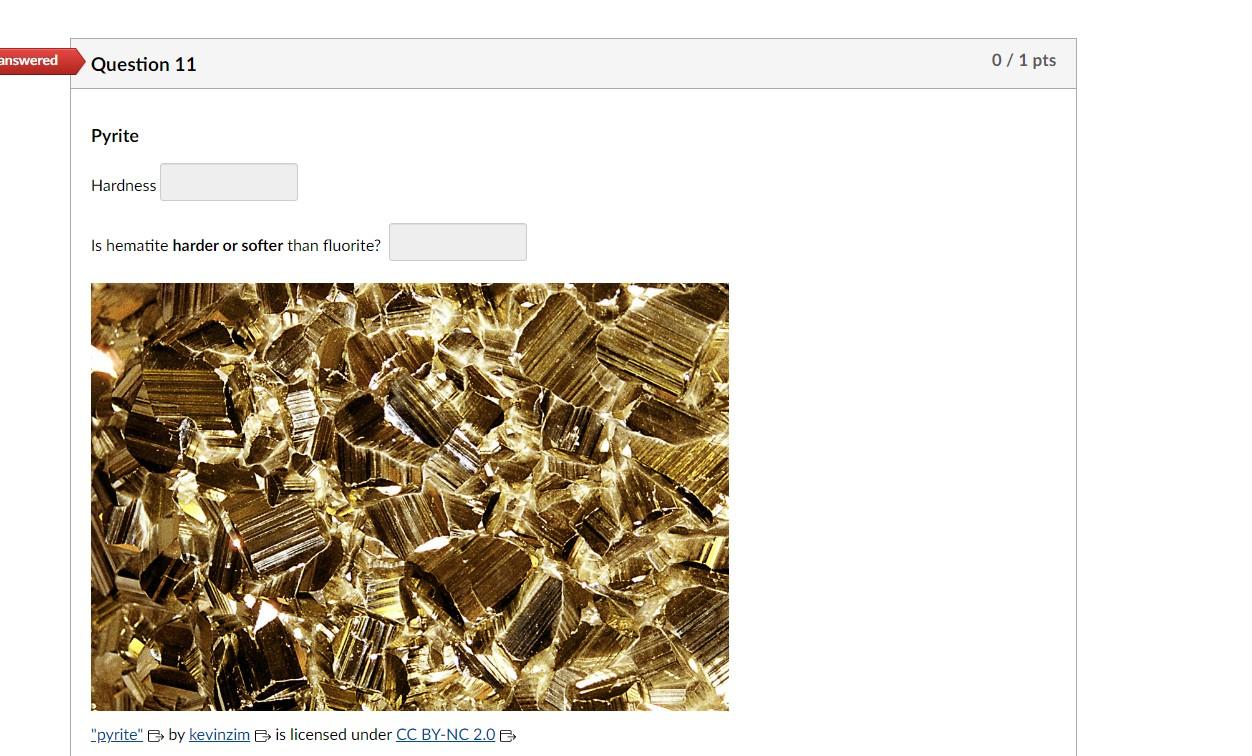Image resolution: width=1252 pixels, height=756 pixels.
Task: Click the gray question header bar
Action: [573, 64]
